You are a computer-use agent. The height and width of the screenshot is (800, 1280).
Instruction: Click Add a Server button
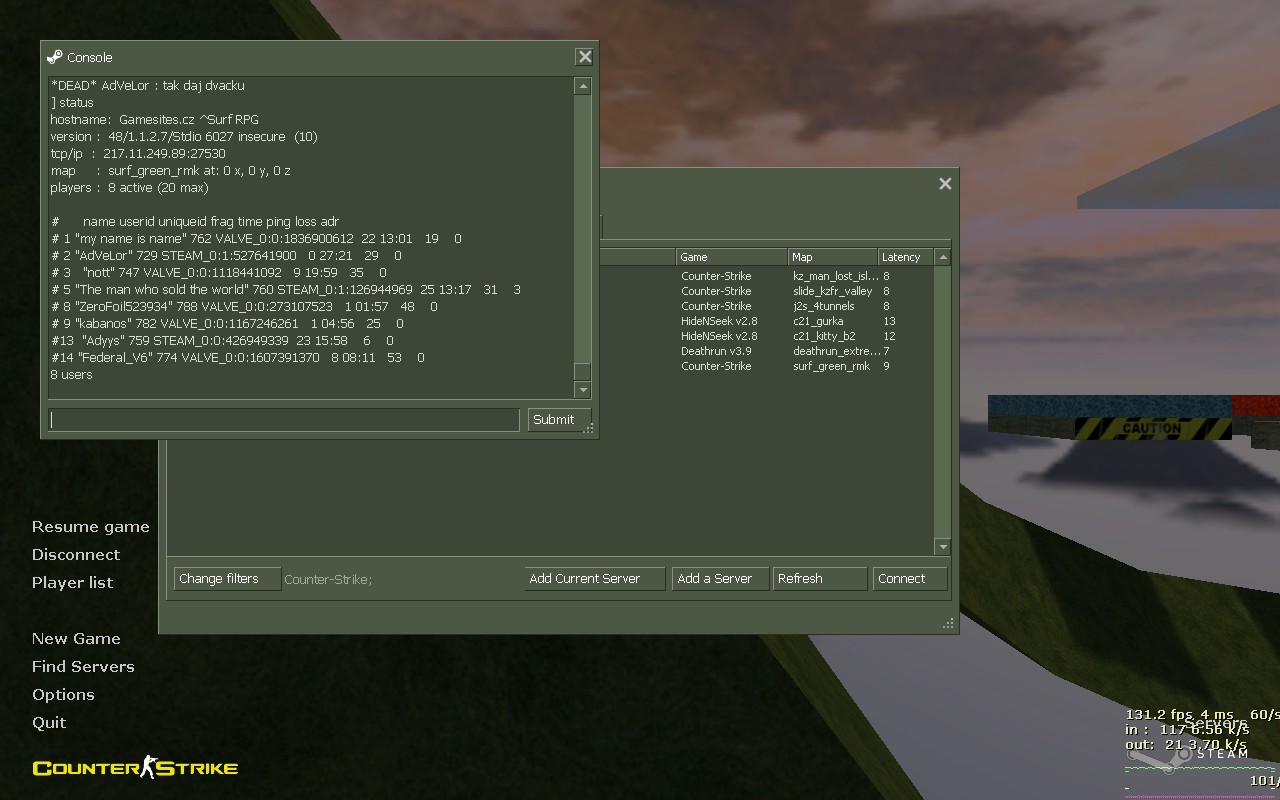720,579
